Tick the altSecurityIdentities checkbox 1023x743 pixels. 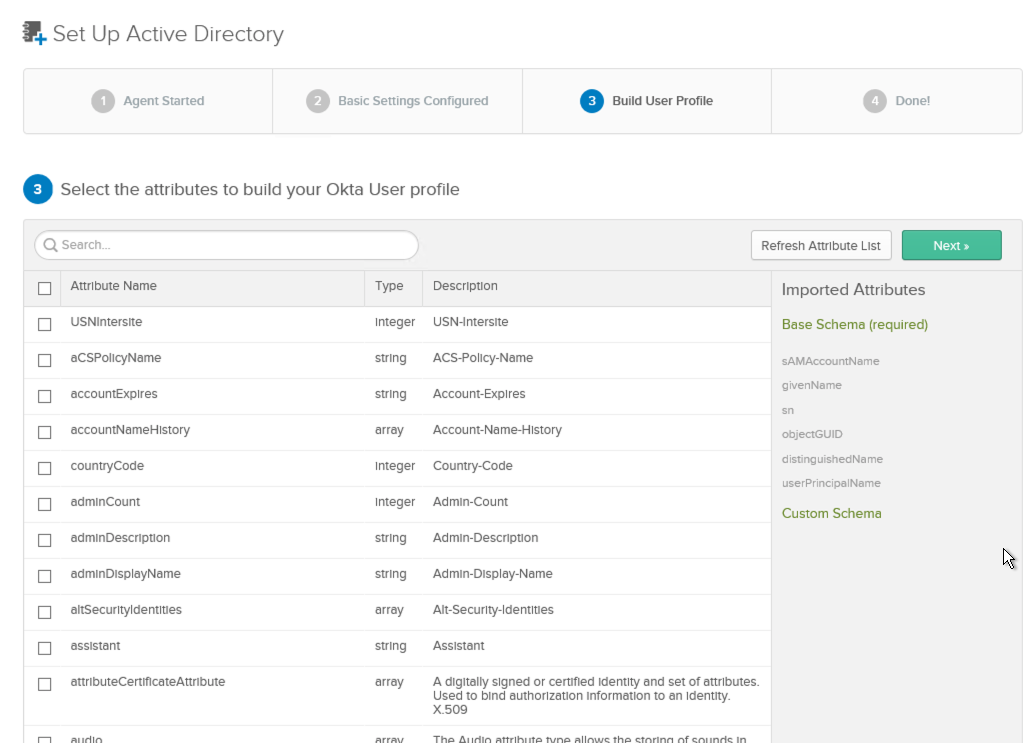[x=44, y=612]
